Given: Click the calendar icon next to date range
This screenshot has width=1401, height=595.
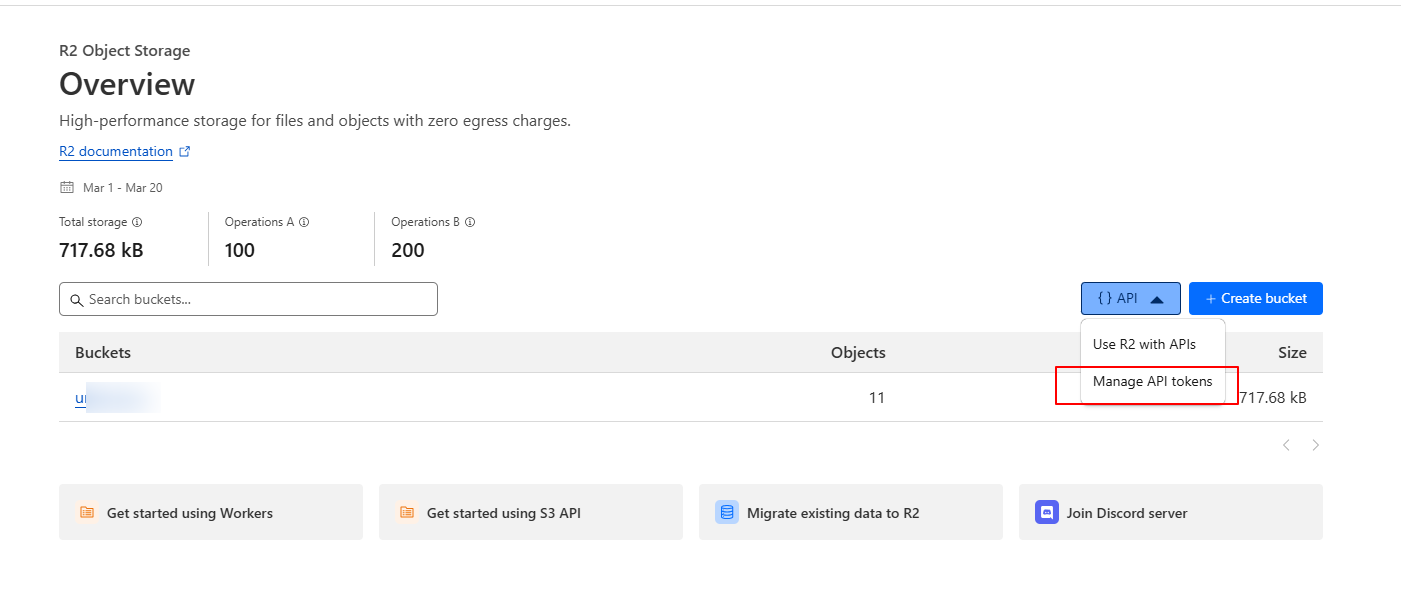Looking at the screenshot, I should tap(67, 187).
